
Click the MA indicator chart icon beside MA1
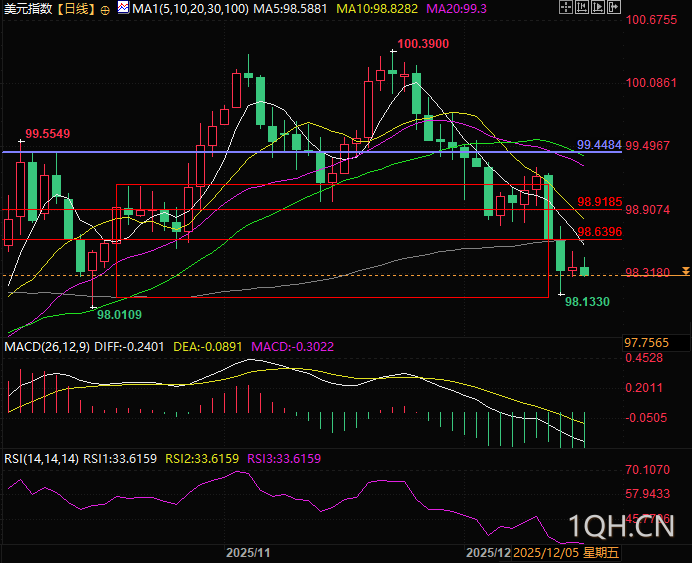pyautogui.click(x=124, y=7)
